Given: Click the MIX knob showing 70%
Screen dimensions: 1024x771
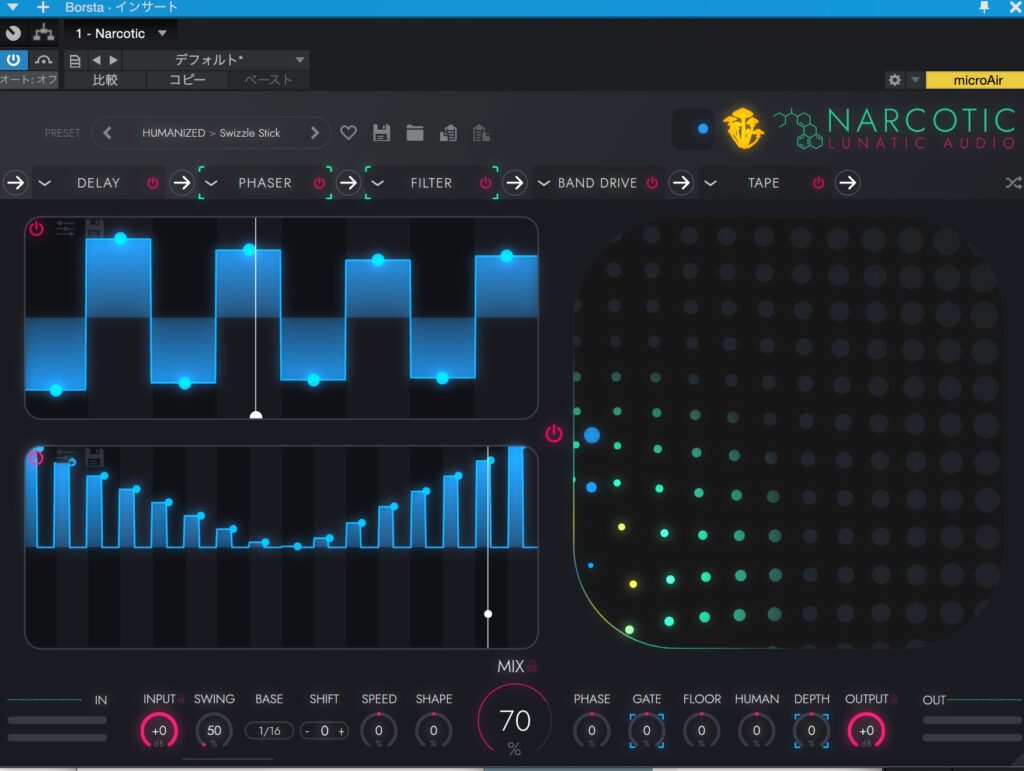Looking at the screenshot, I should click(x=515, y=722).
